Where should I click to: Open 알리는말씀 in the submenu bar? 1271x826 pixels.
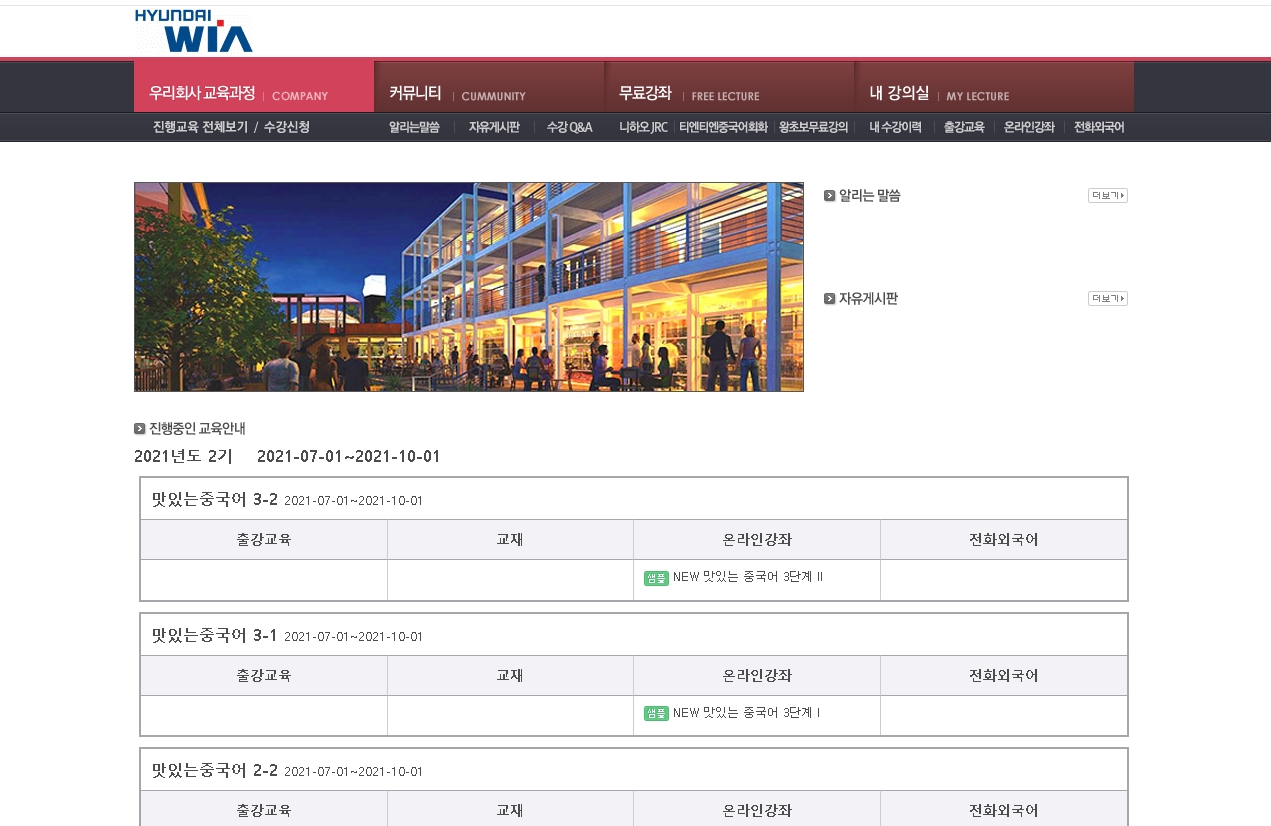[414, 127]
